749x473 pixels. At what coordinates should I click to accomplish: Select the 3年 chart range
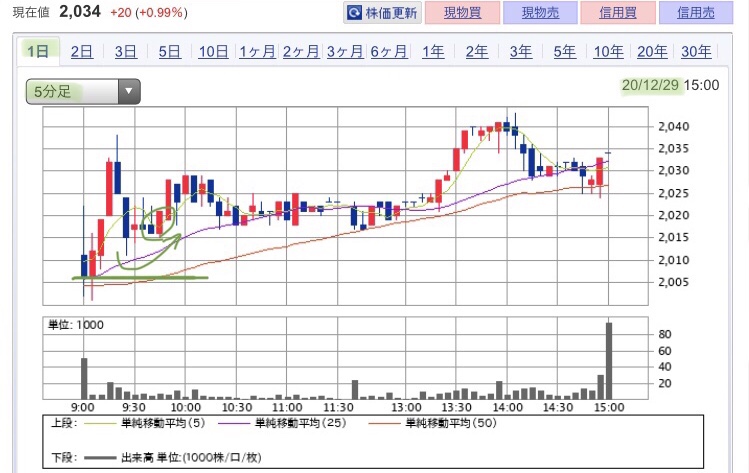pyautogui.click(x=521, y=51)
